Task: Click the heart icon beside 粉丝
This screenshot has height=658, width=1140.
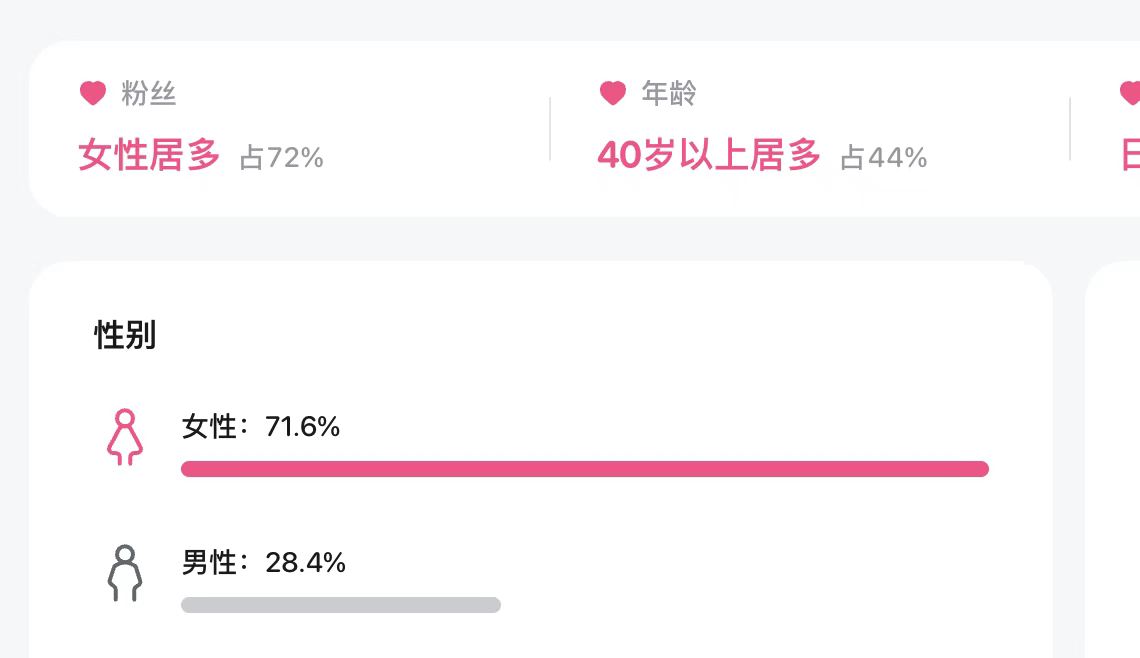Action: pos(93,94)
